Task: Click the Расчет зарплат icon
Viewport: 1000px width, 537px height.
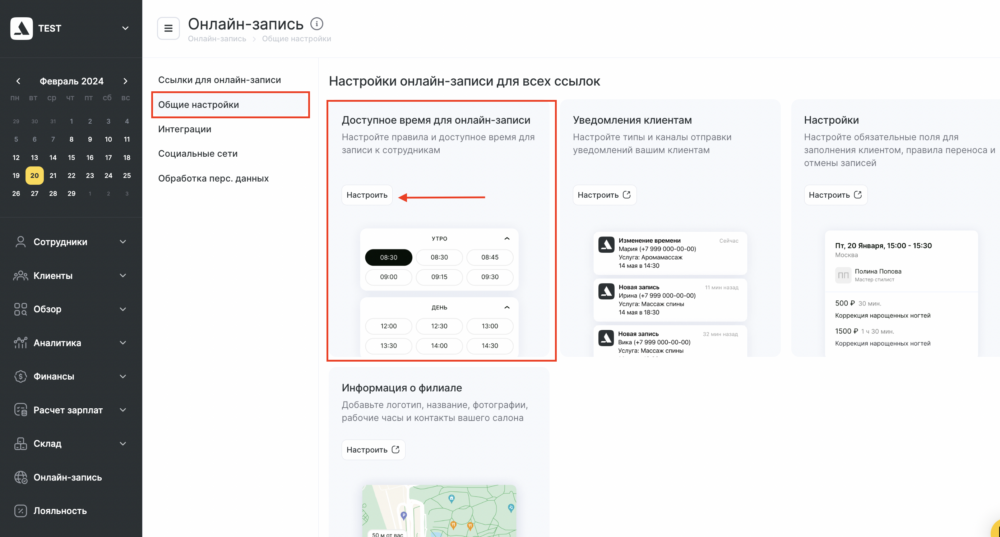Action: [x=20, y=410]
